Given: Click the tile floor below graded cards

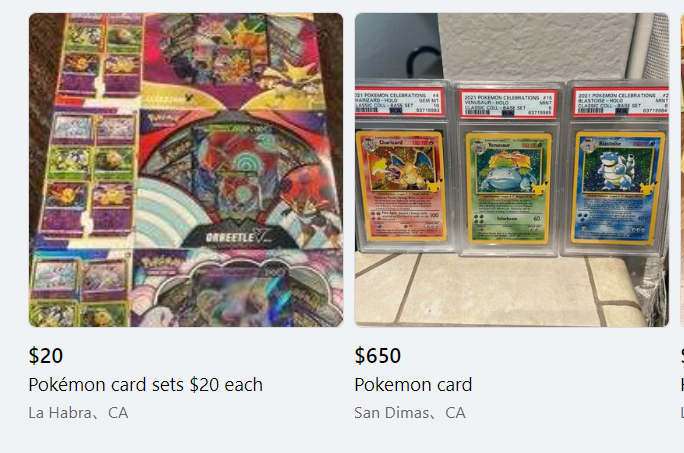Looking at the screenshot, I should click(502, 290).
